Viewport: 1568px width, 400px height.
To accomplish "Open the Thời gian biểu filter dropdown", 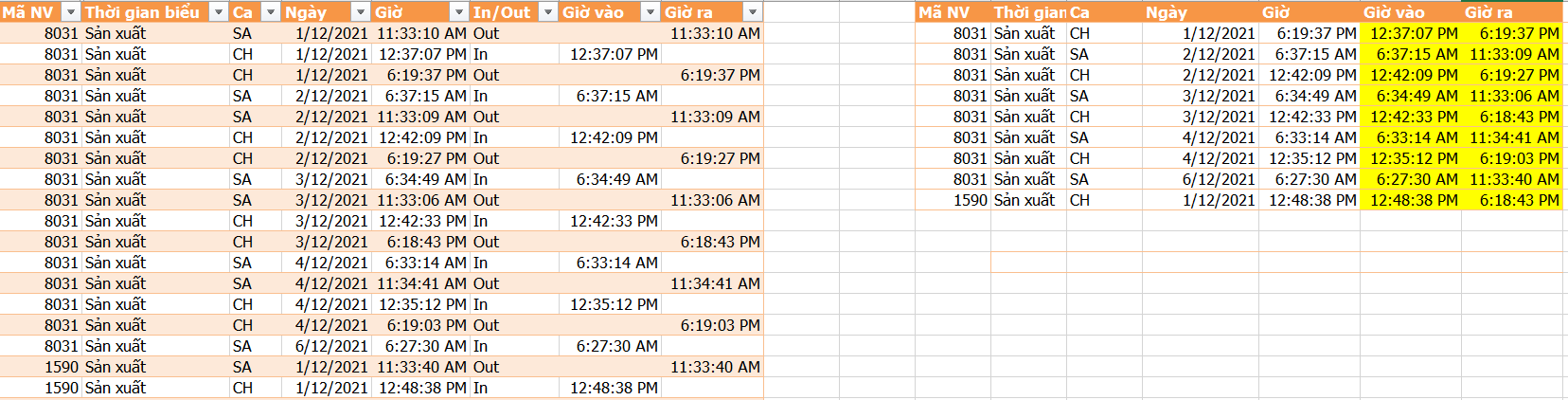I will click(x=219, y=12).
